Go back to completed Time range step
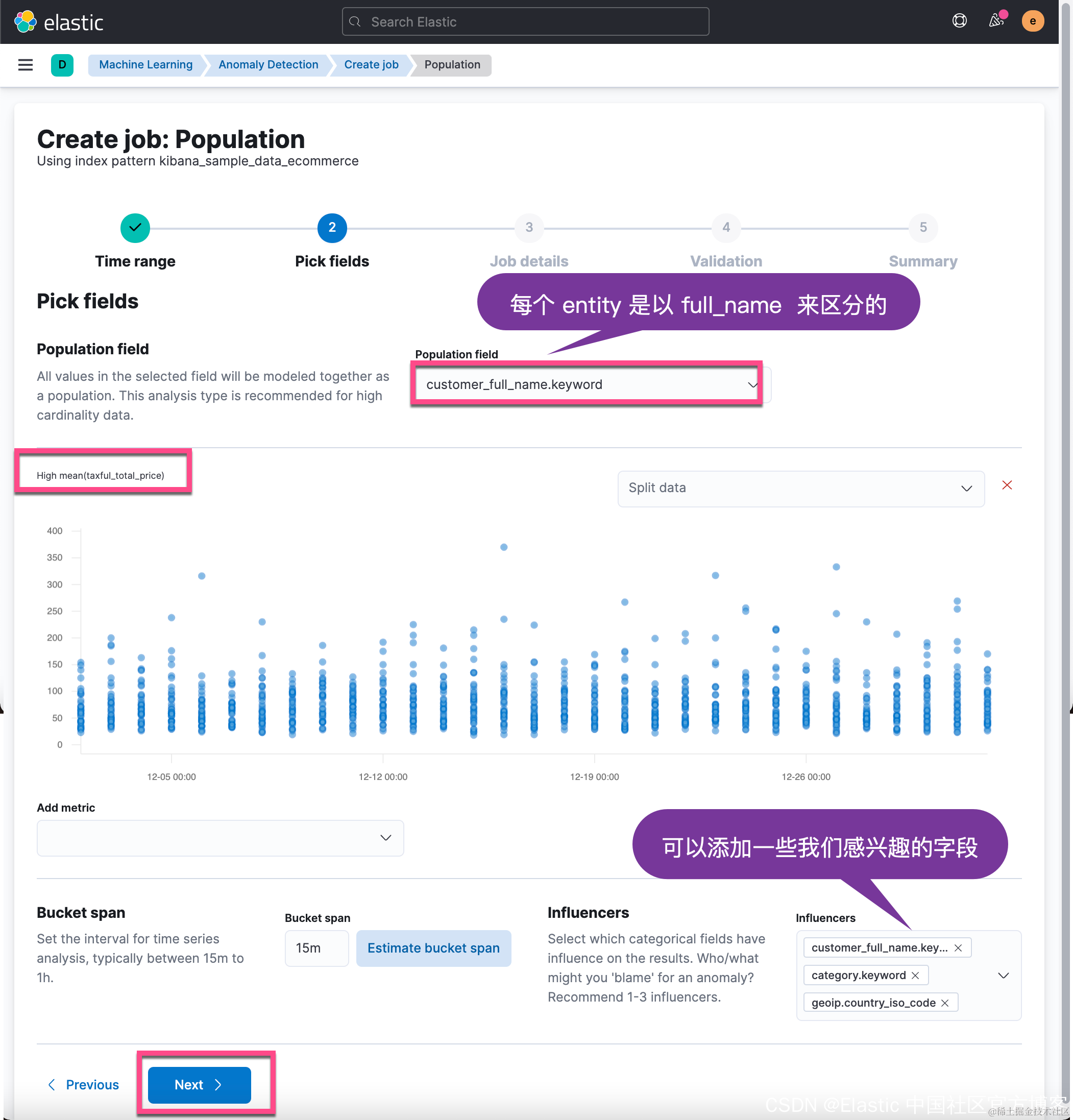This screenshot has width=1073, height=1120. tap(135, 228)
